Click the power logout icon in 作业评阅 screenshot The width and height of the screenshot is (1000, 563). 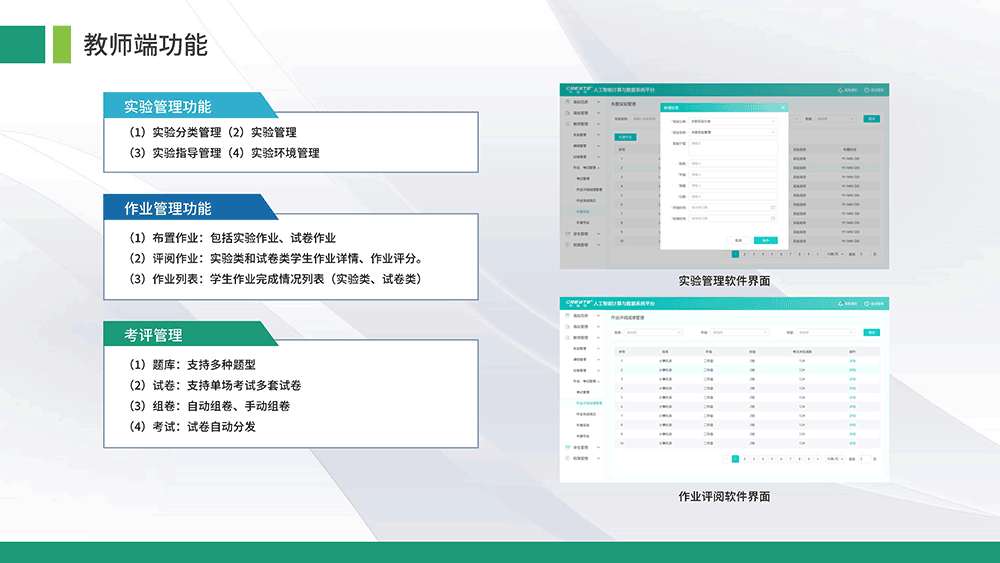[866, 303]
